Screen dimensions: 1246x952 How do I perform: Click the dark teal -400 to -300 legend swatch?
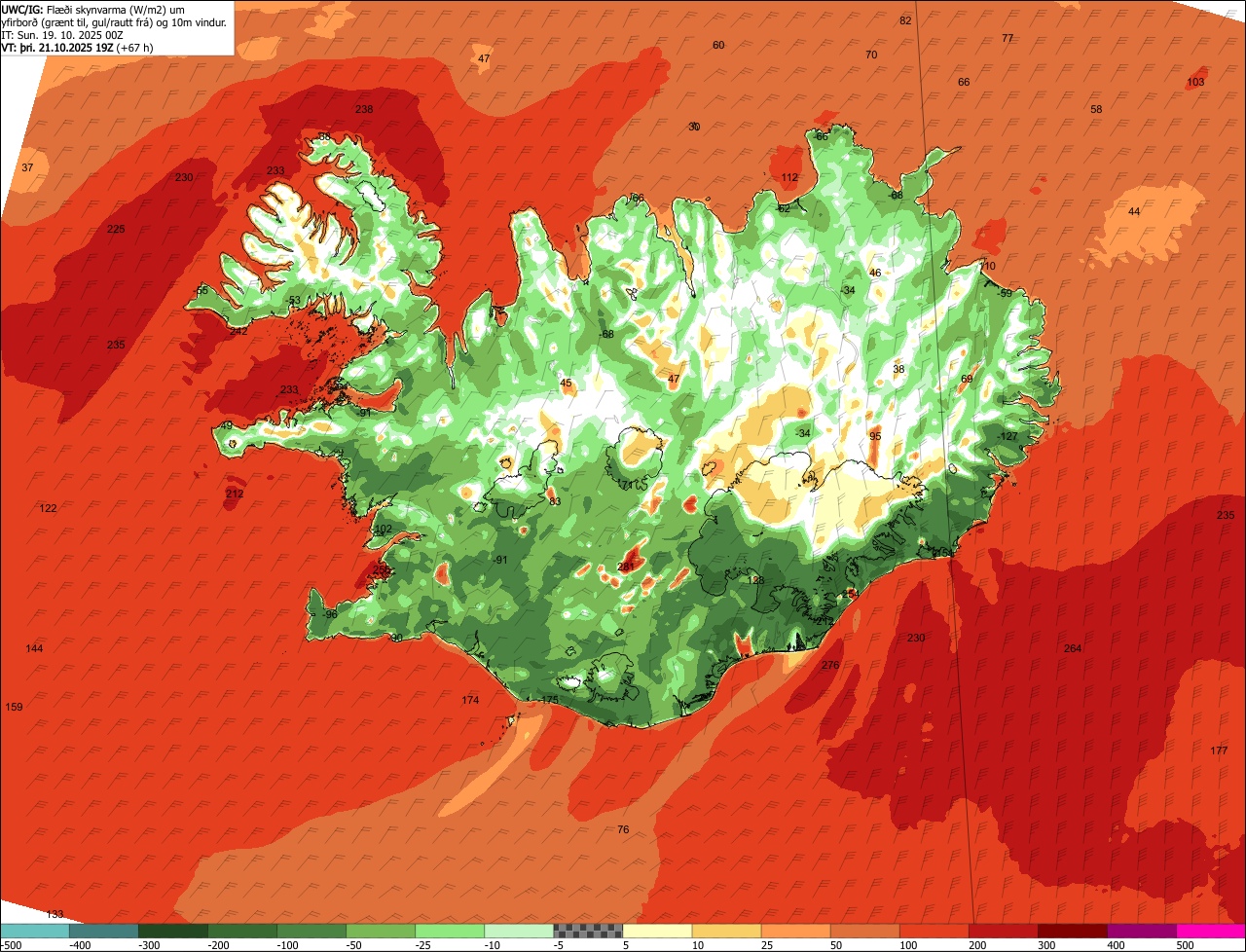point(103,931)
